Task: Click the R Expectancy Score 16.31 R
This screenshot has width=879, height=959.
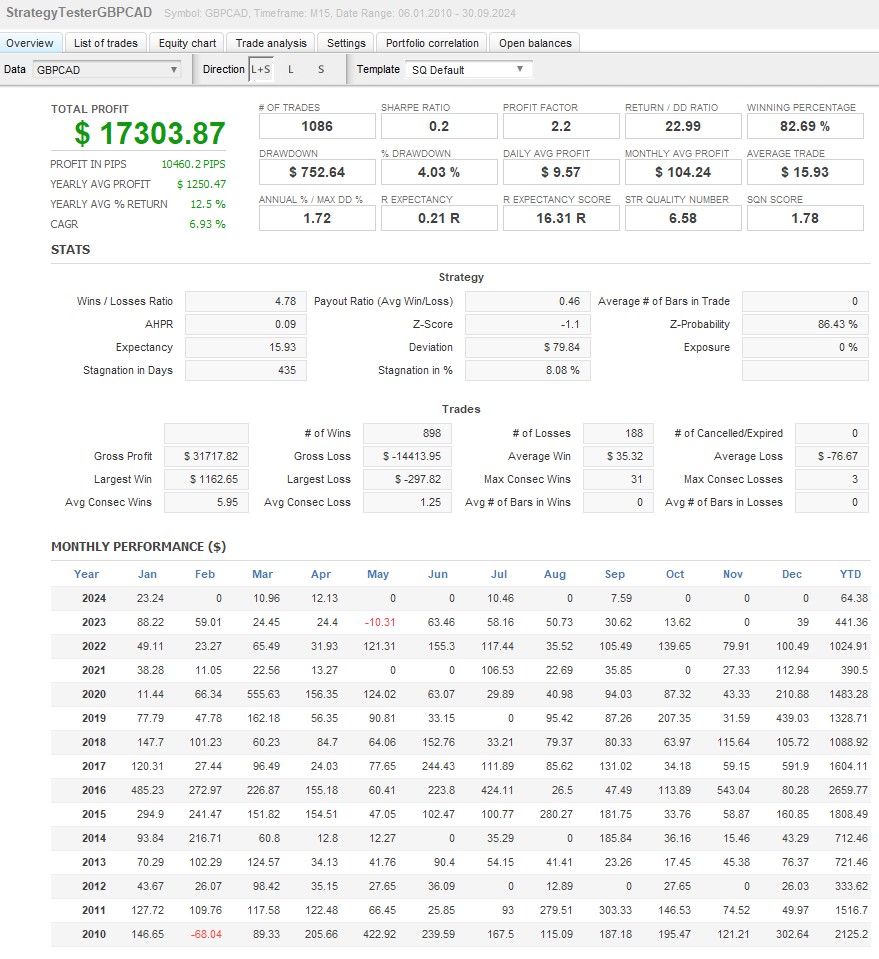Action: coord(561,218)
